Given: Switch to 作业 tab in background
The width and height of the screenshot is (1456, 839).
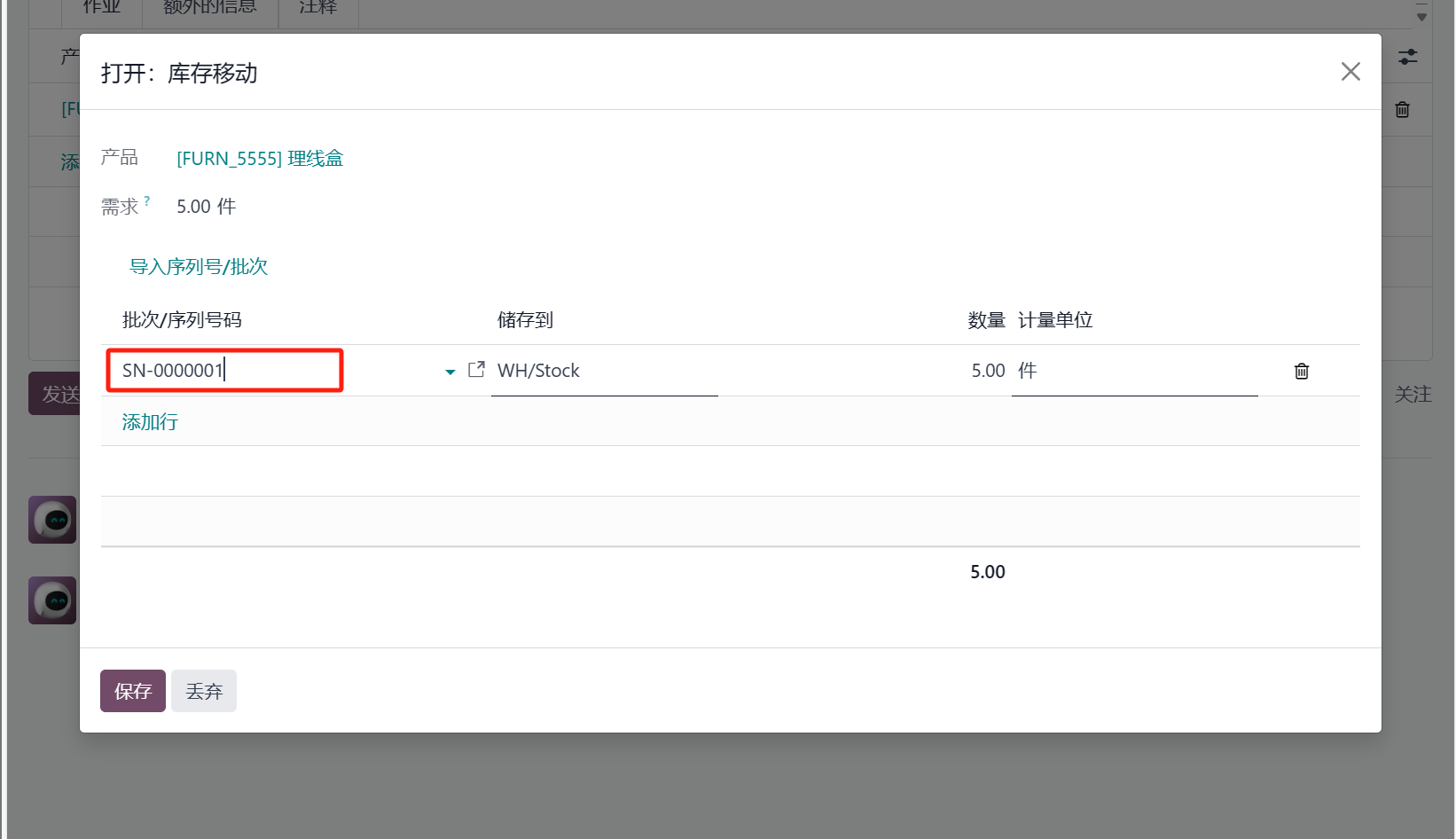Looking at the screenshot, I should (x=102, y=7).
